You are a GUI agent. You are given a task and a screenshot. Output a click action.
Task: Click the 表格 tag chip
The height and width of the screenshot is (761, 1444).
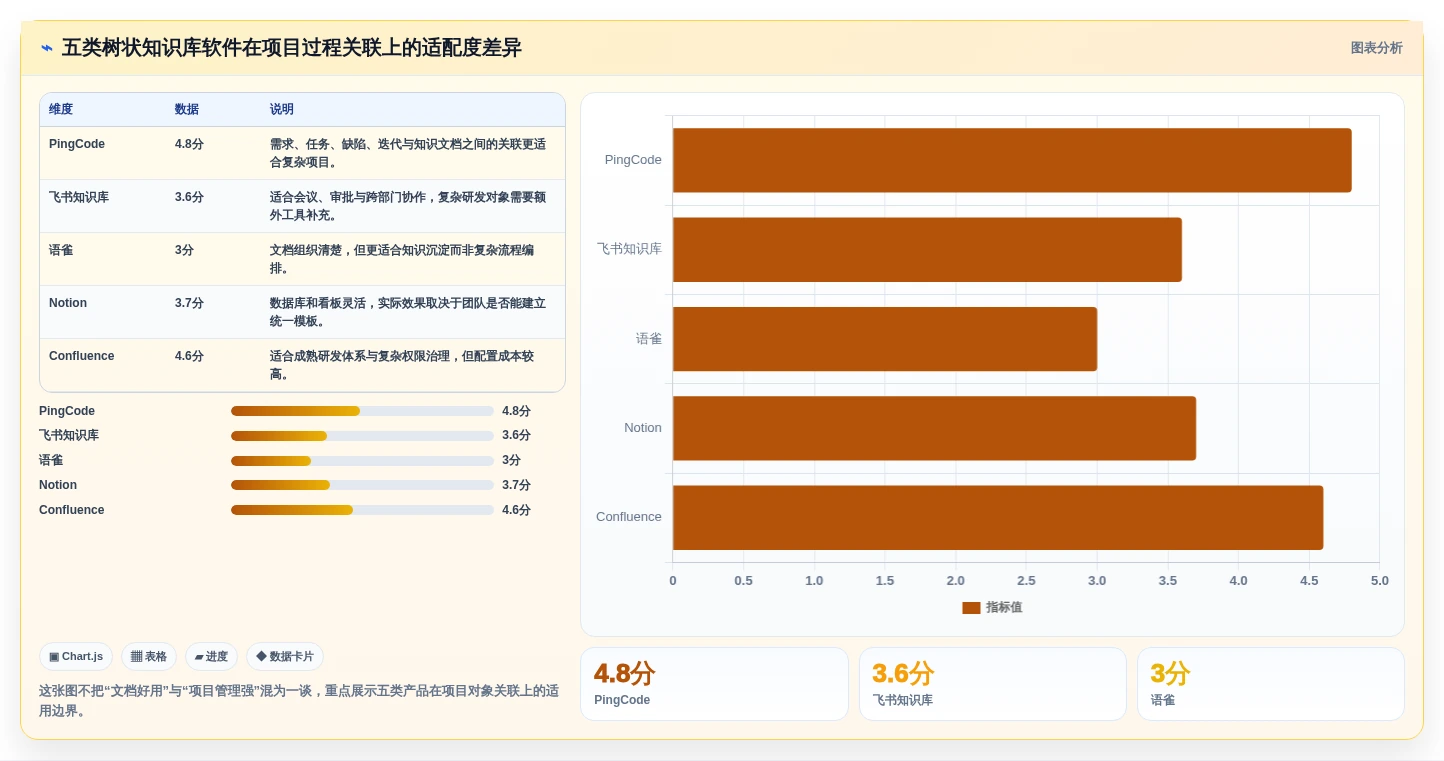(149, 657)
